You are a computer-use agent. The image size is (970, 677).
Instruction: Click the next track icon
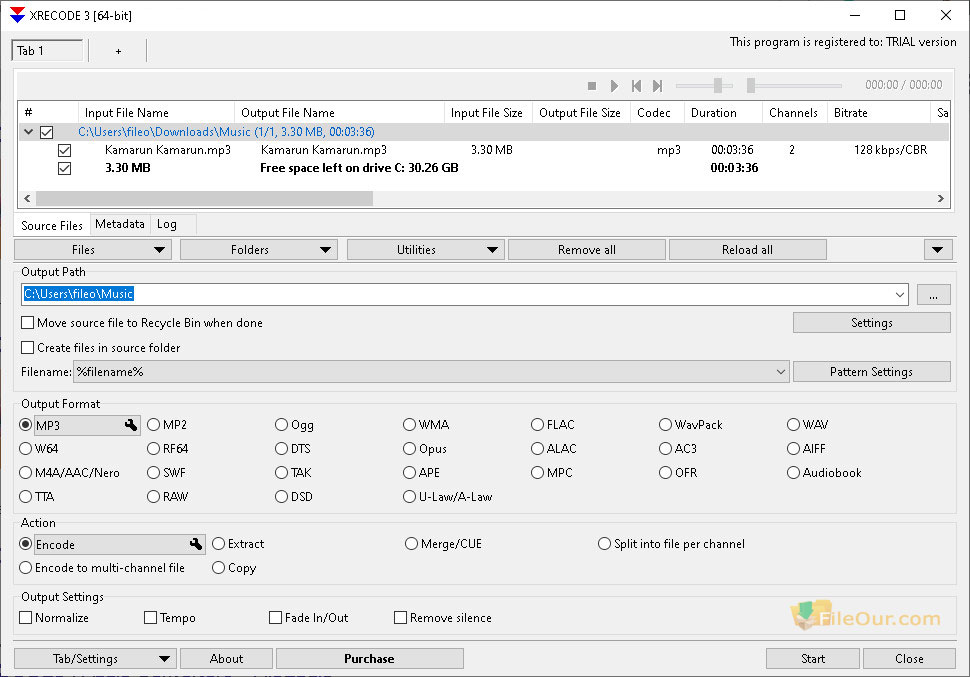tap(658, 86)
